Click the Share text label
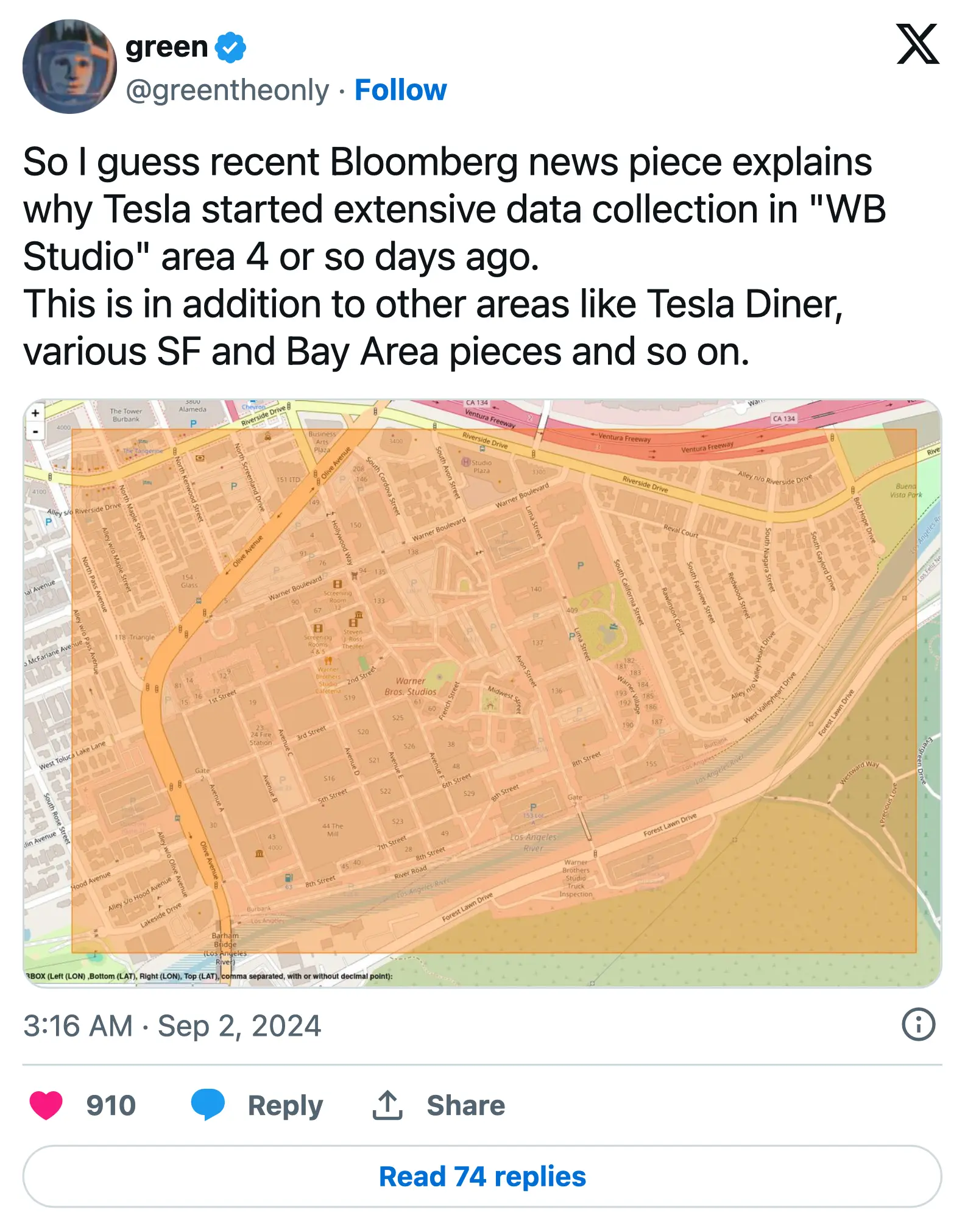Image resolution: width=965 pixels, height=1232 pixels. click(465, 1105)
